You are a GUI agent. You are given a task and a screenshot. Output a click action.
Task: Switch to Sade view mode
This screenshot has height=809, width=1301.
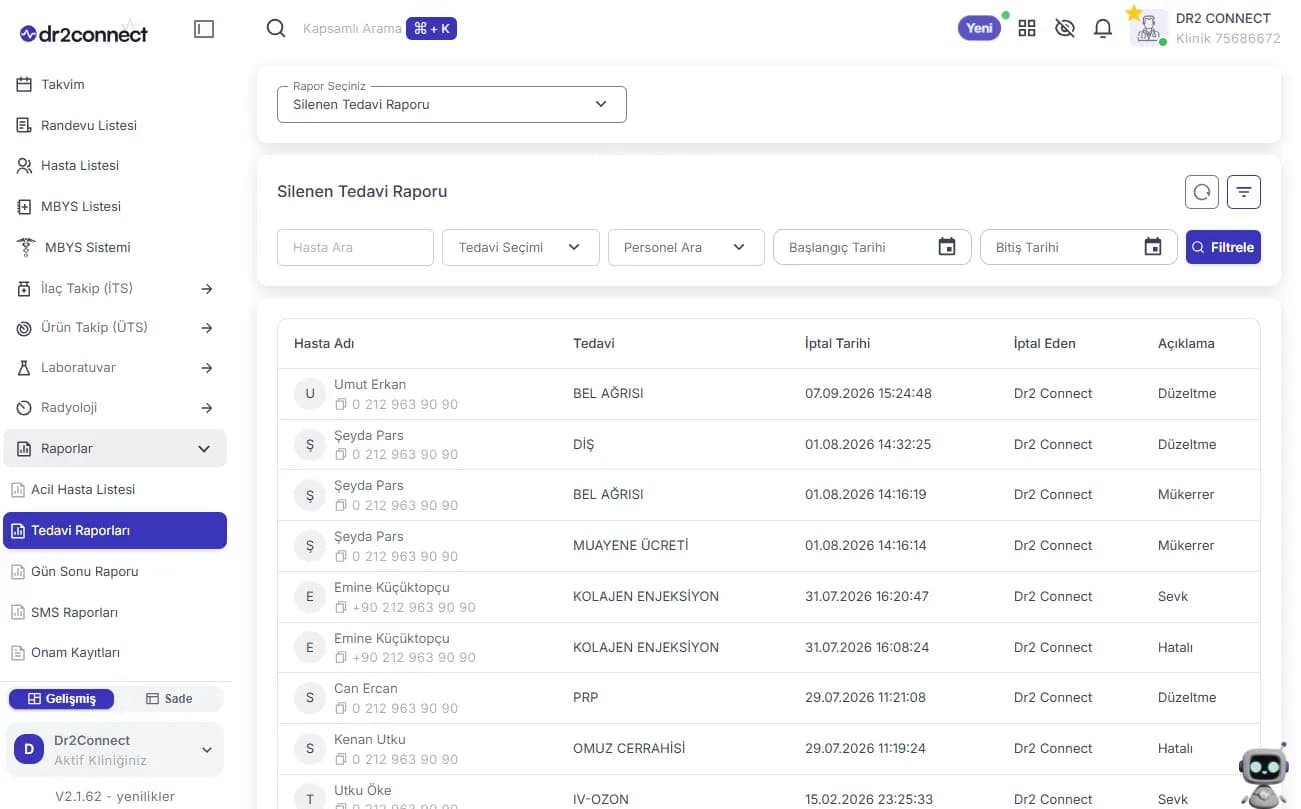tap(169, 699)
